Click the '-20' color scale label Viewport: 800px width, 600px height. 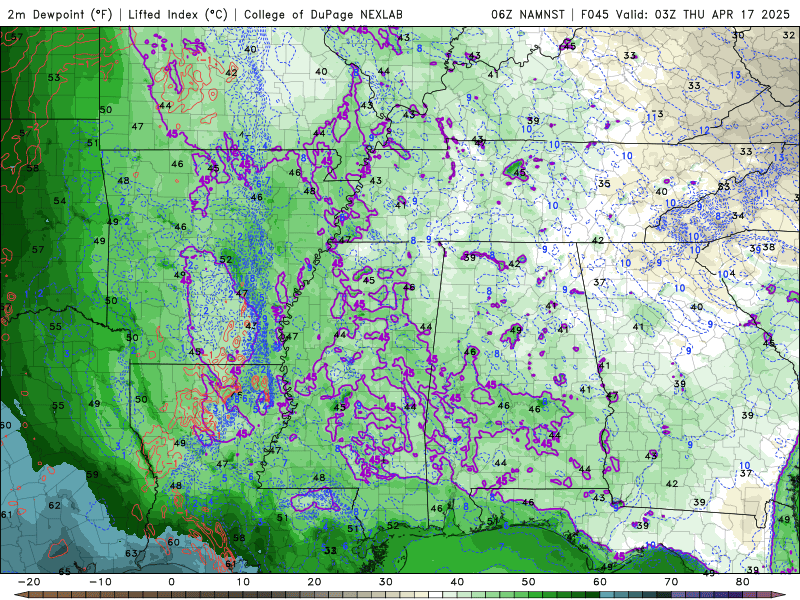coord(28,582)
